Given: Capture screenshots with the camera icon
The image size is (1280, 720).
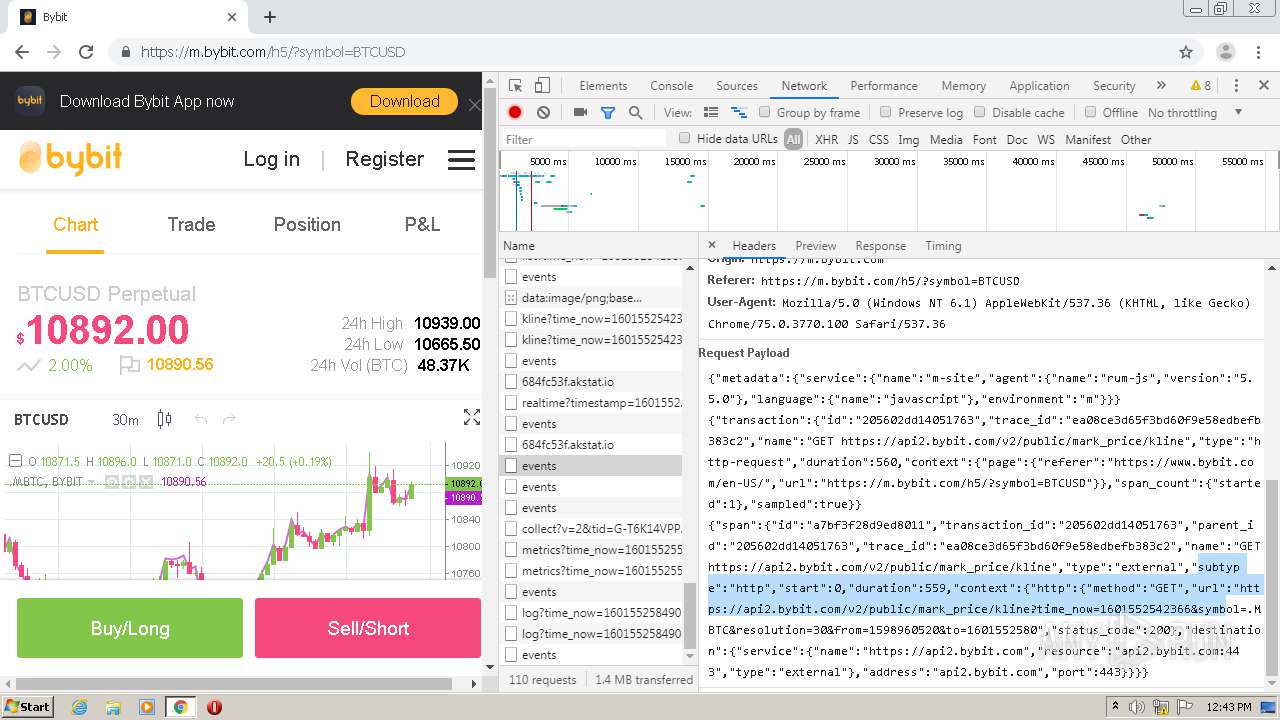Looking at the screenshot, I should [580, 113].
